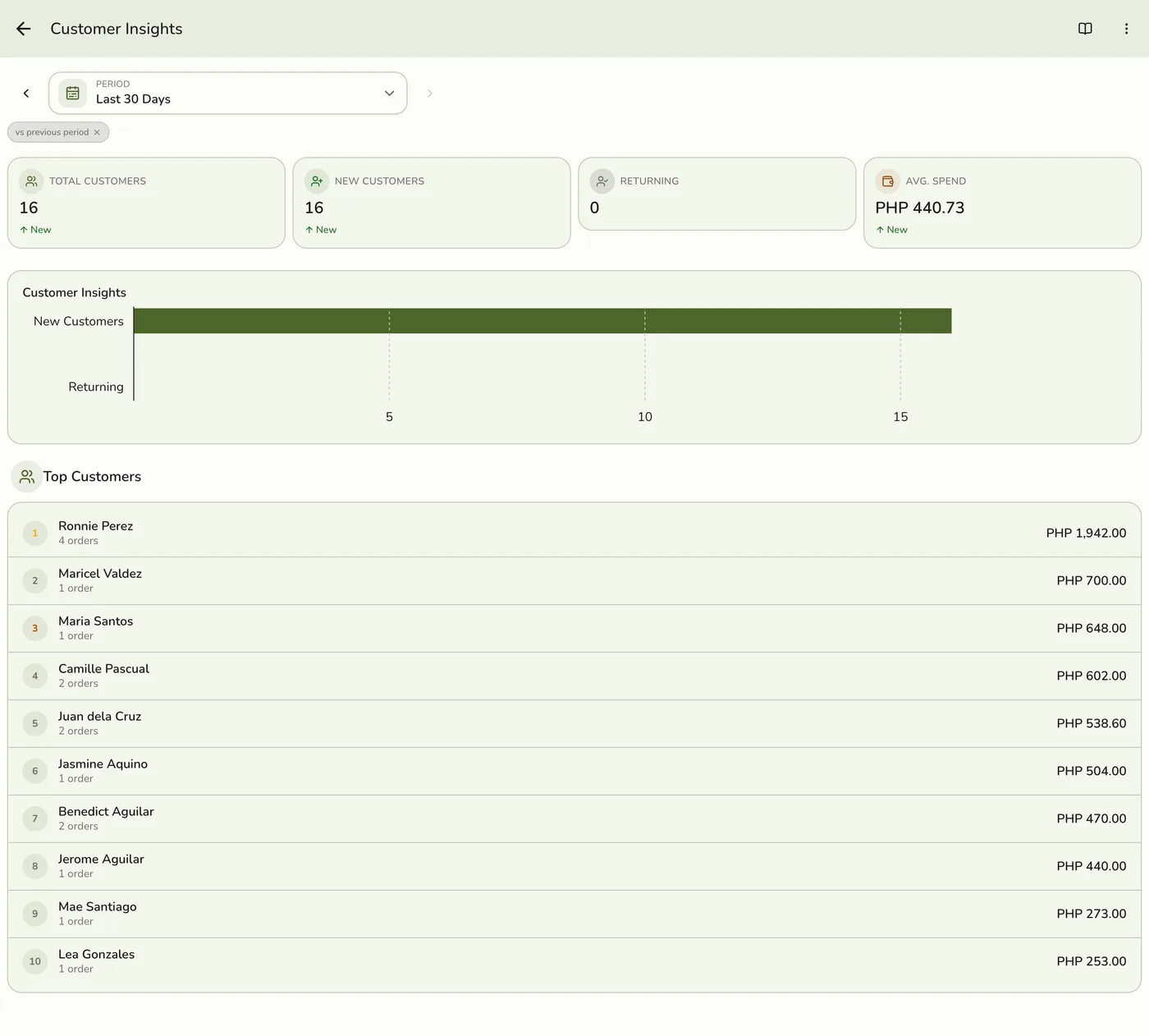Viewport: 1149px width, 1036px height.
Task: Open the Total Customers card
Action: tap(146, 203)
